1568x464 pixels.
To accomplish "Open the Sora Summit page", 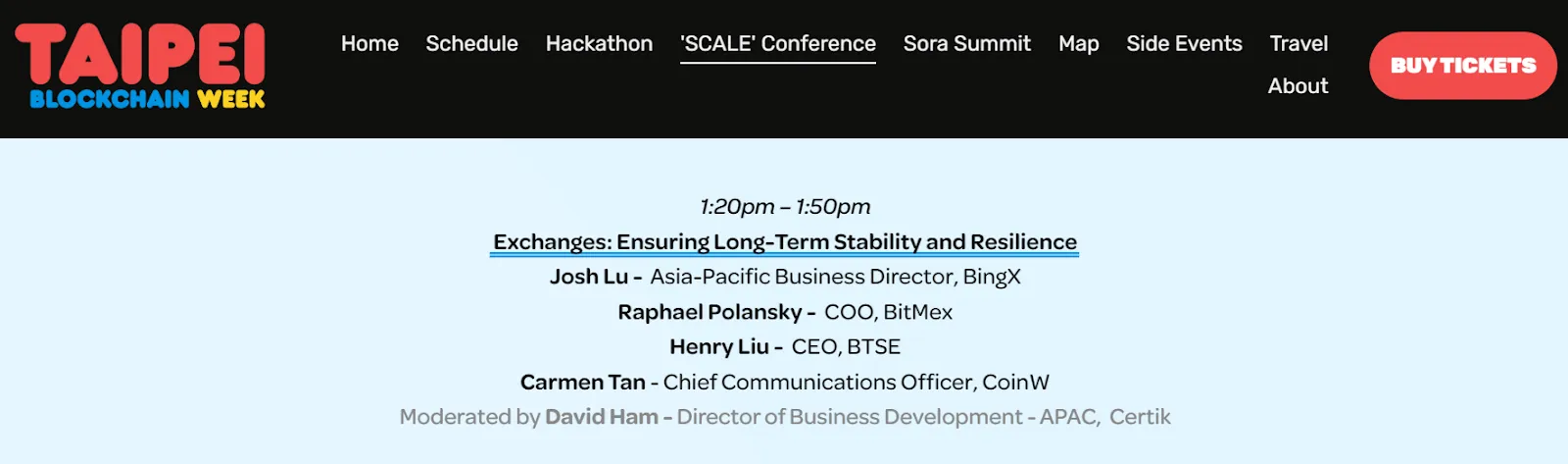I will pos(966,44).
